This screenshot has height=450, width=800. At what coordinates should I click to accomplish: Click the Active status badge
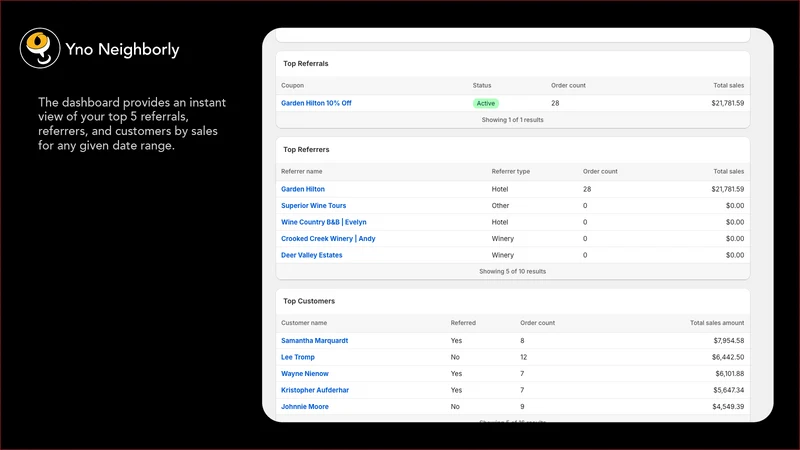coord(485,103)
